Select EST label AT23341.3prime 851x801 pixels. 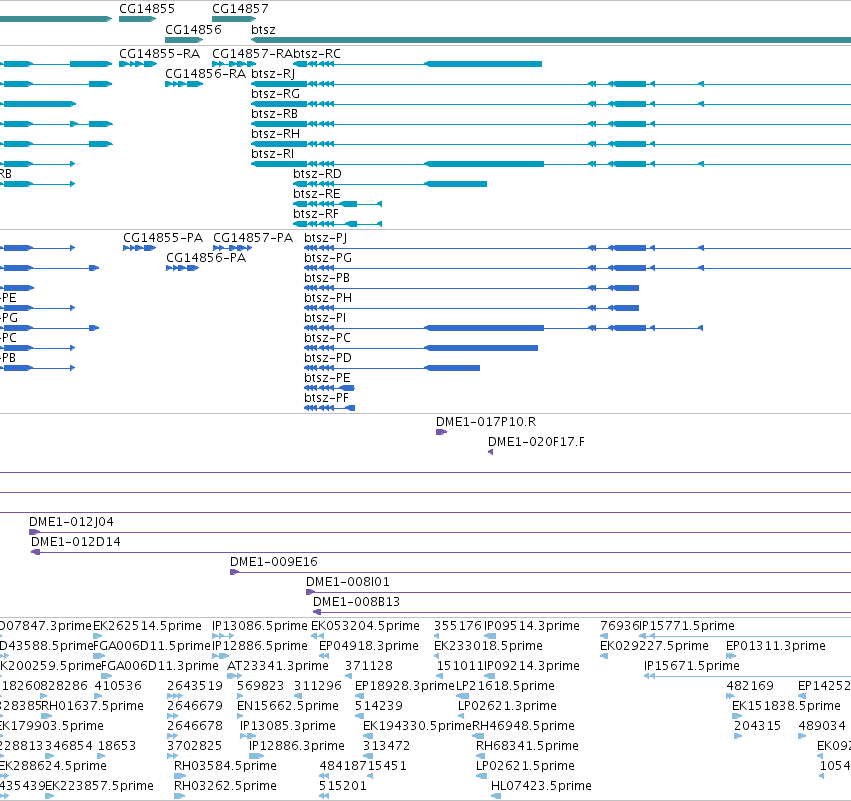[x=278, y=666]
